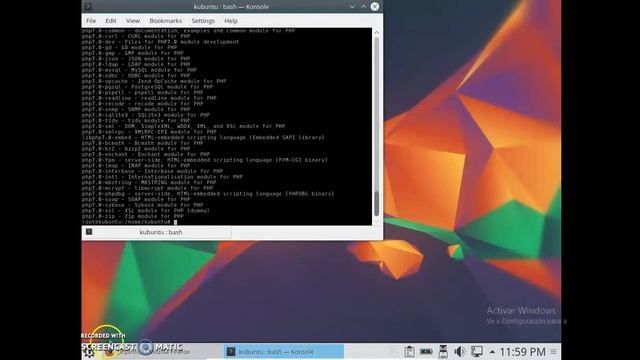
Task: Open the Edit menu in Konsole
Action: tap(111, 21)
